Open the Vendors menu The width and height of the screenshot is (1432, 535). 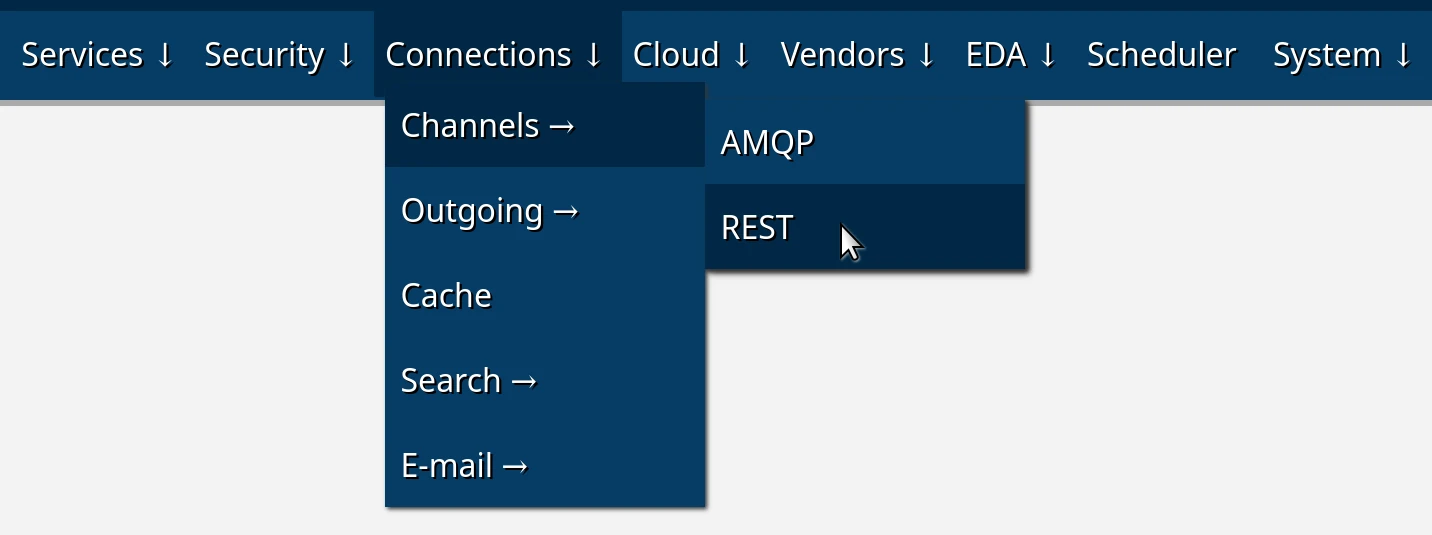click(857, 55)
